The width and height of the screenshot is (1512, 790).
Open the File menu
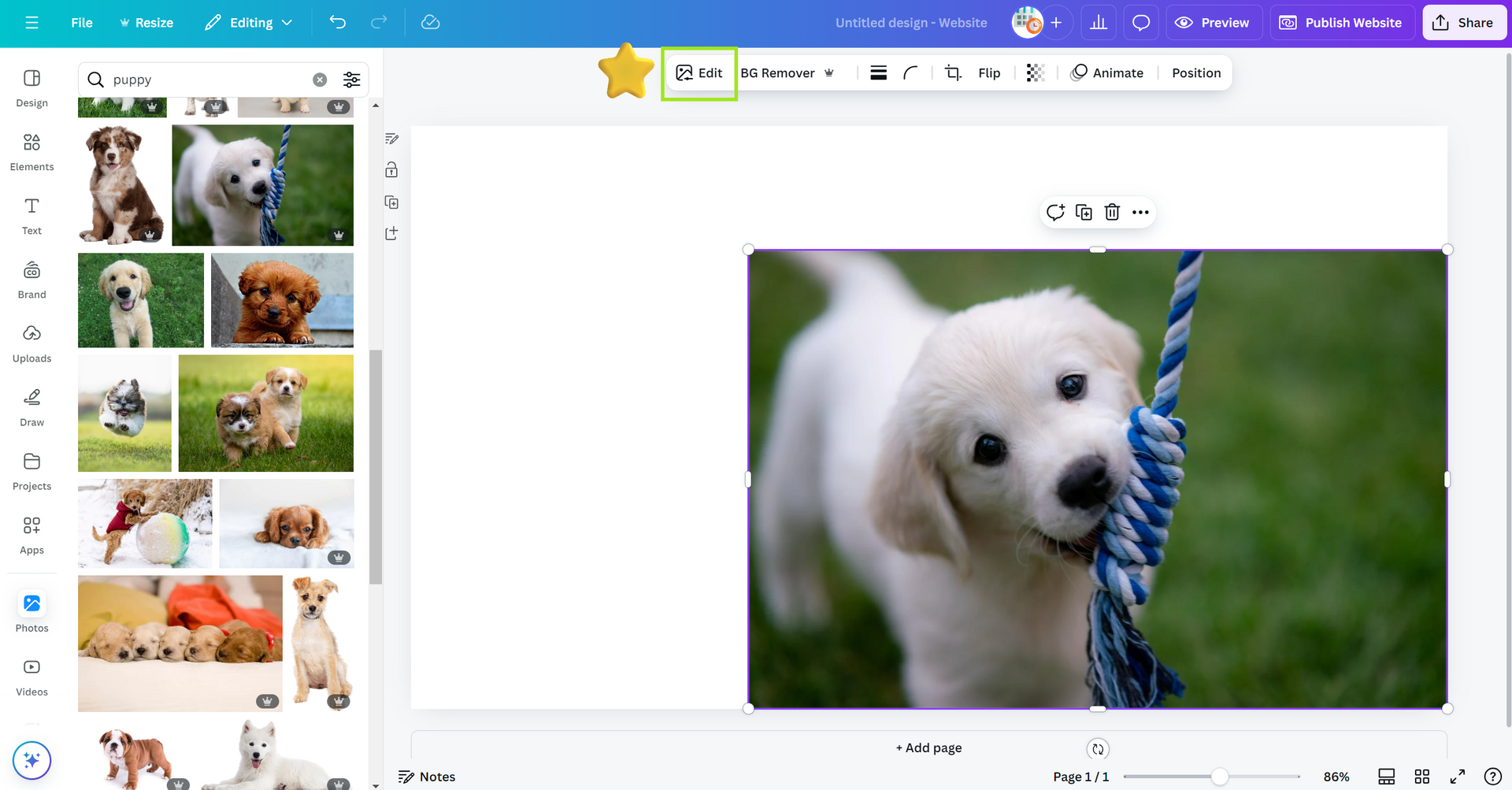(x=82, y=23)
